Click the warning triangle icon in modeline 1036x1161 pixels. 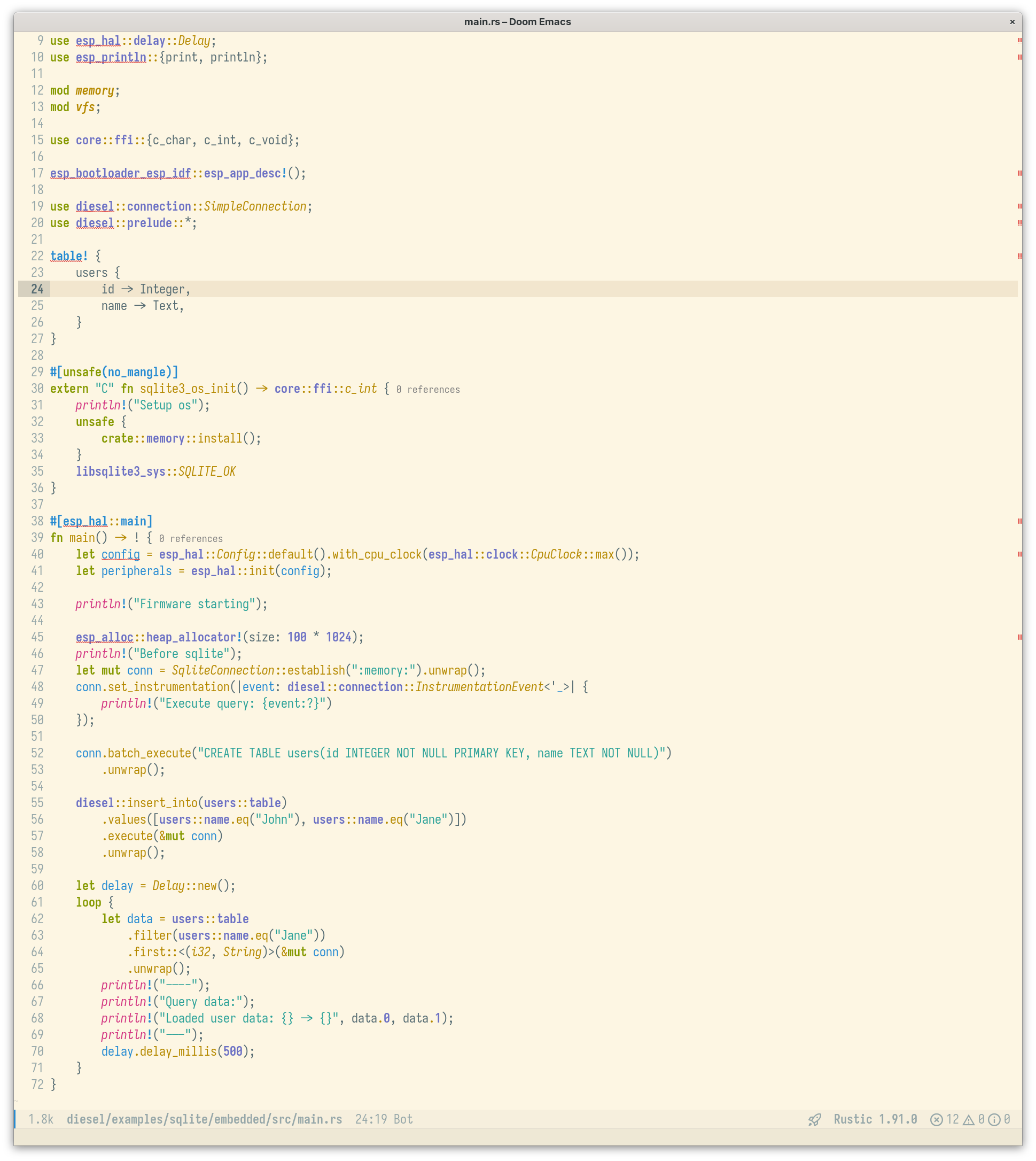968,1119
